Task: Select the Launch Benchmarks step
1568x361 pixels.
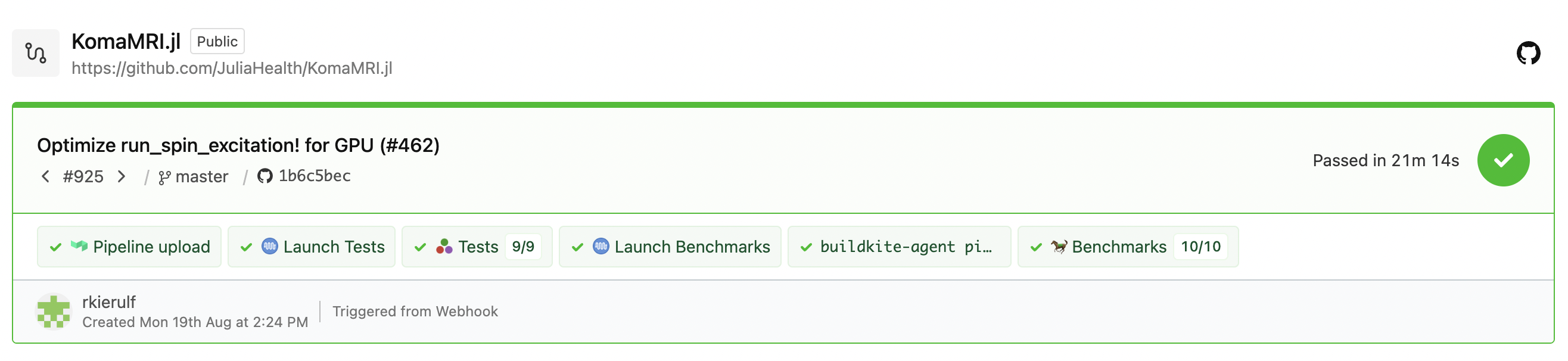Action: 670,247
